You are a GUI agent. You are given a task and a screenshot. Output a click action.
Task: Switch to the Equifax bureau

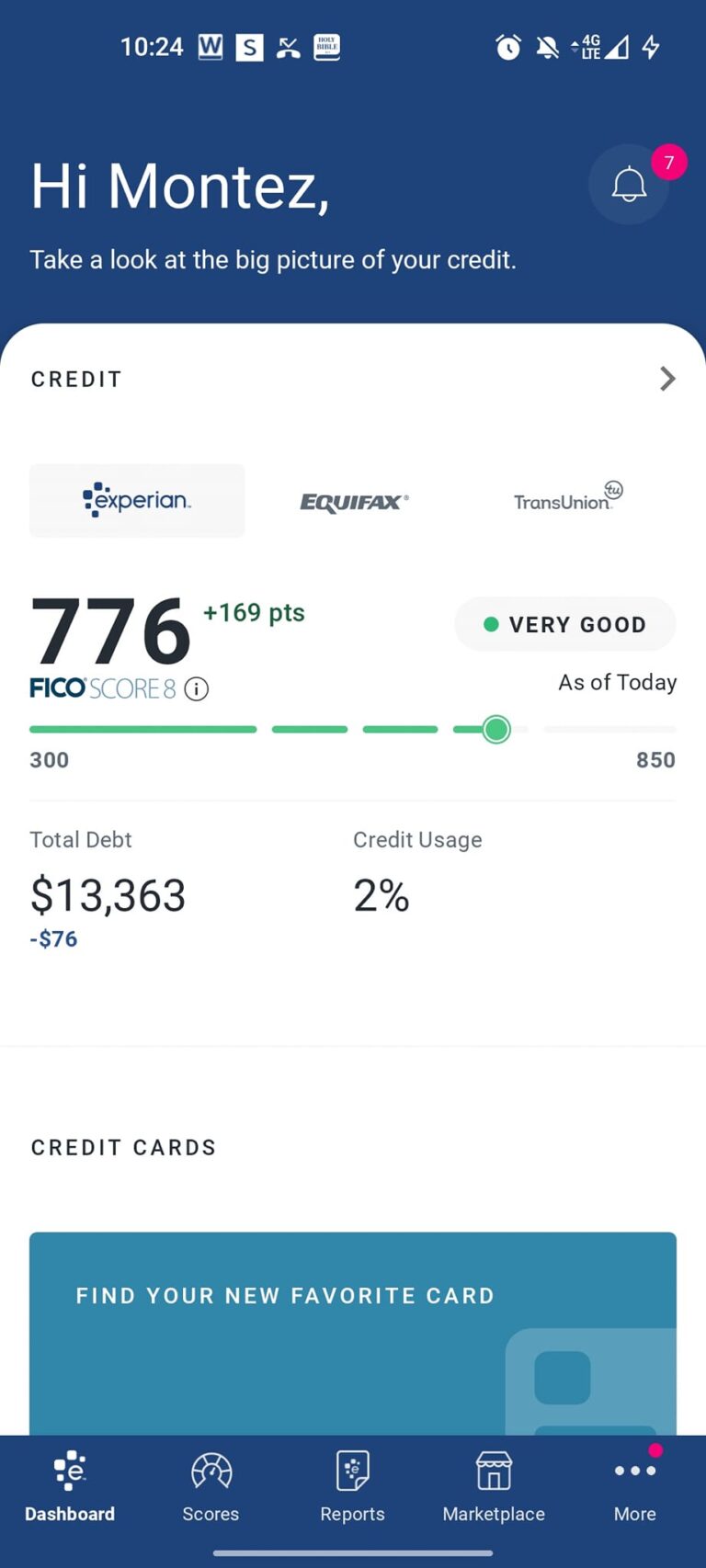354,502
